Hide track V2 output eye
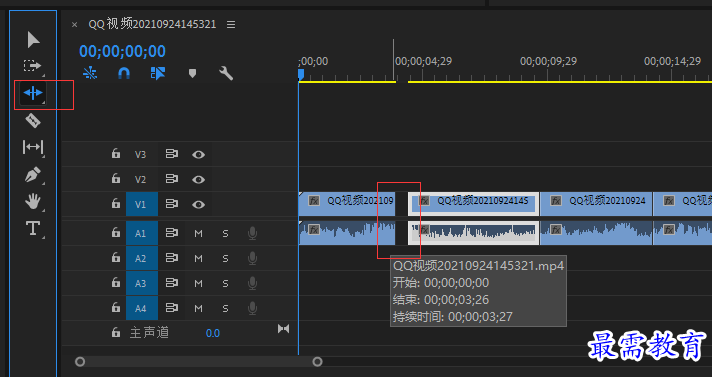712x377 pixels. pos(198,179)
